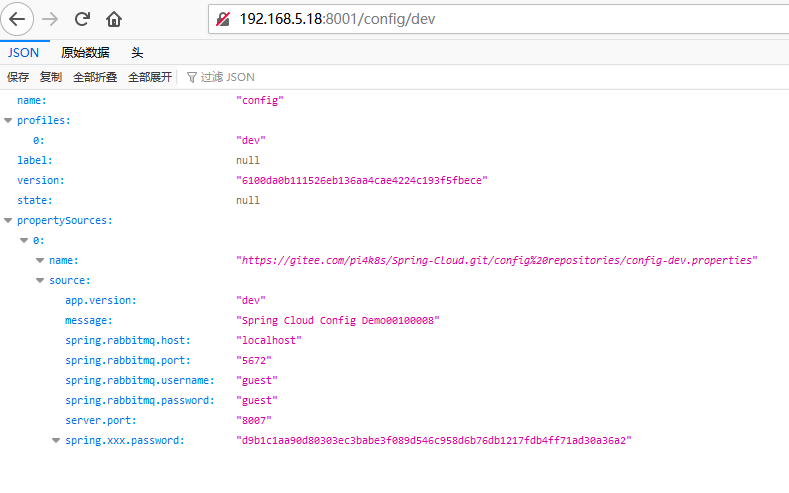Collapse the profiles node
This screenshot has height=493, width=789.
coord(8,120)
